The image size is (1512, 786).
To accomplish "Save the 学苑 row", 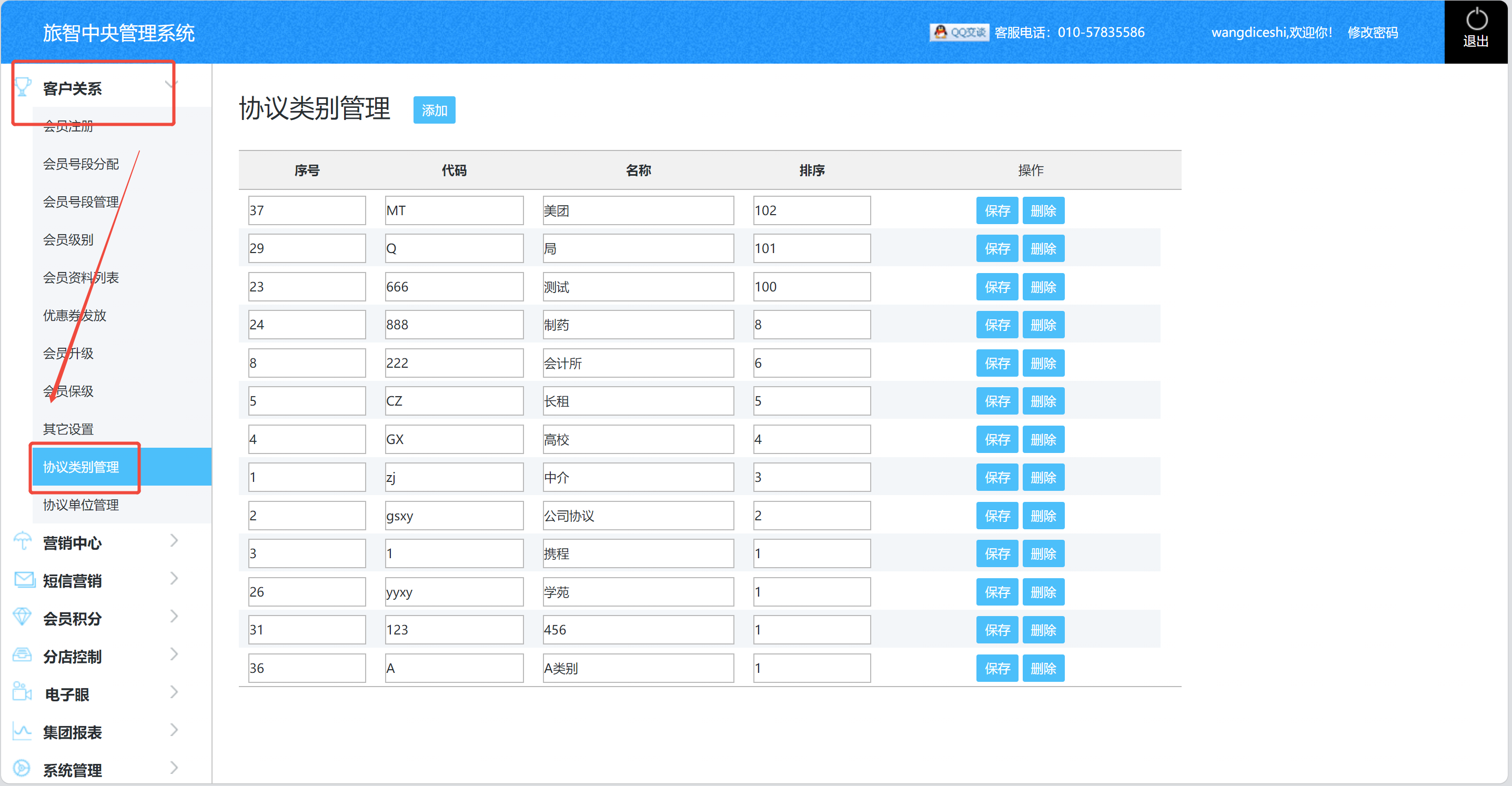I will pos(997,592).
